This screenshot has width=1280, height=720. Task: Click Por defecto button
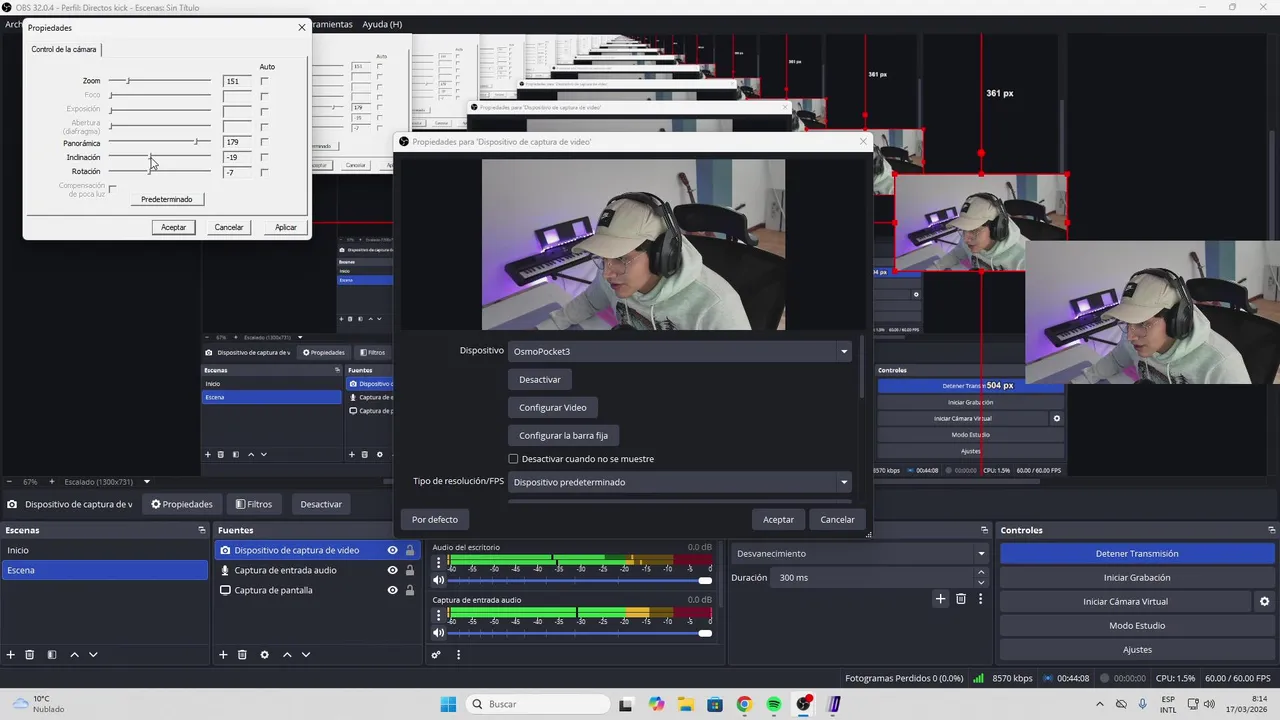click(x=435, y=519)
